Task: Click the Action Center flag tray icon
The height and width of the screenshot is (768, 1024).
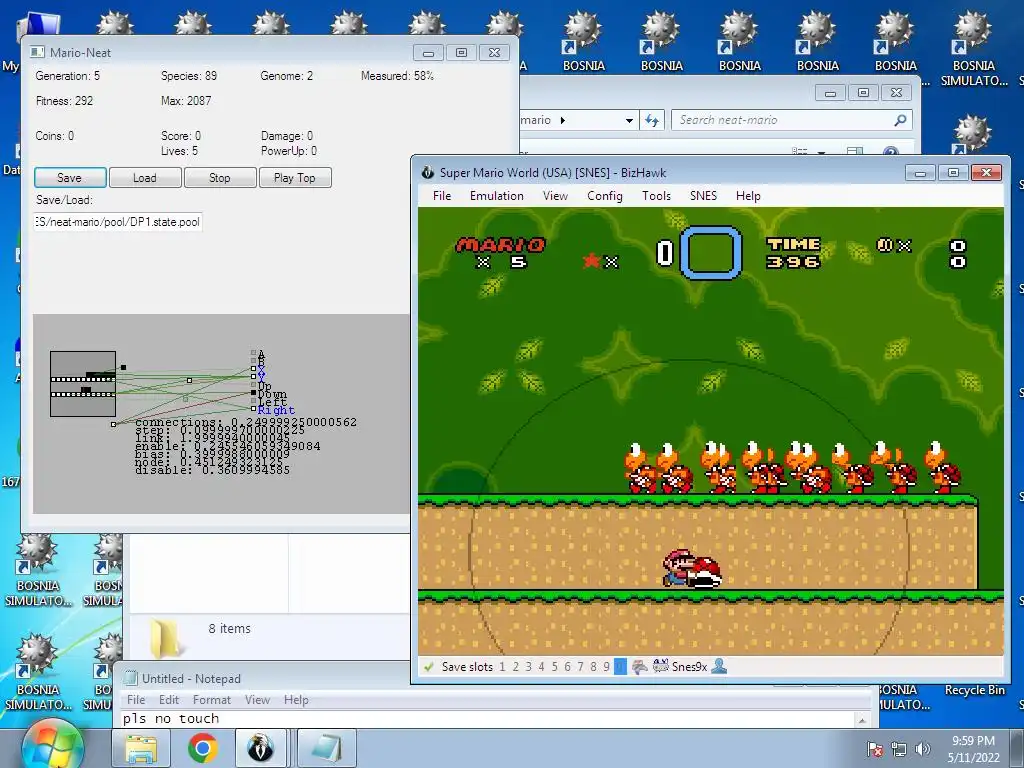Action: (x=874, y=749)
